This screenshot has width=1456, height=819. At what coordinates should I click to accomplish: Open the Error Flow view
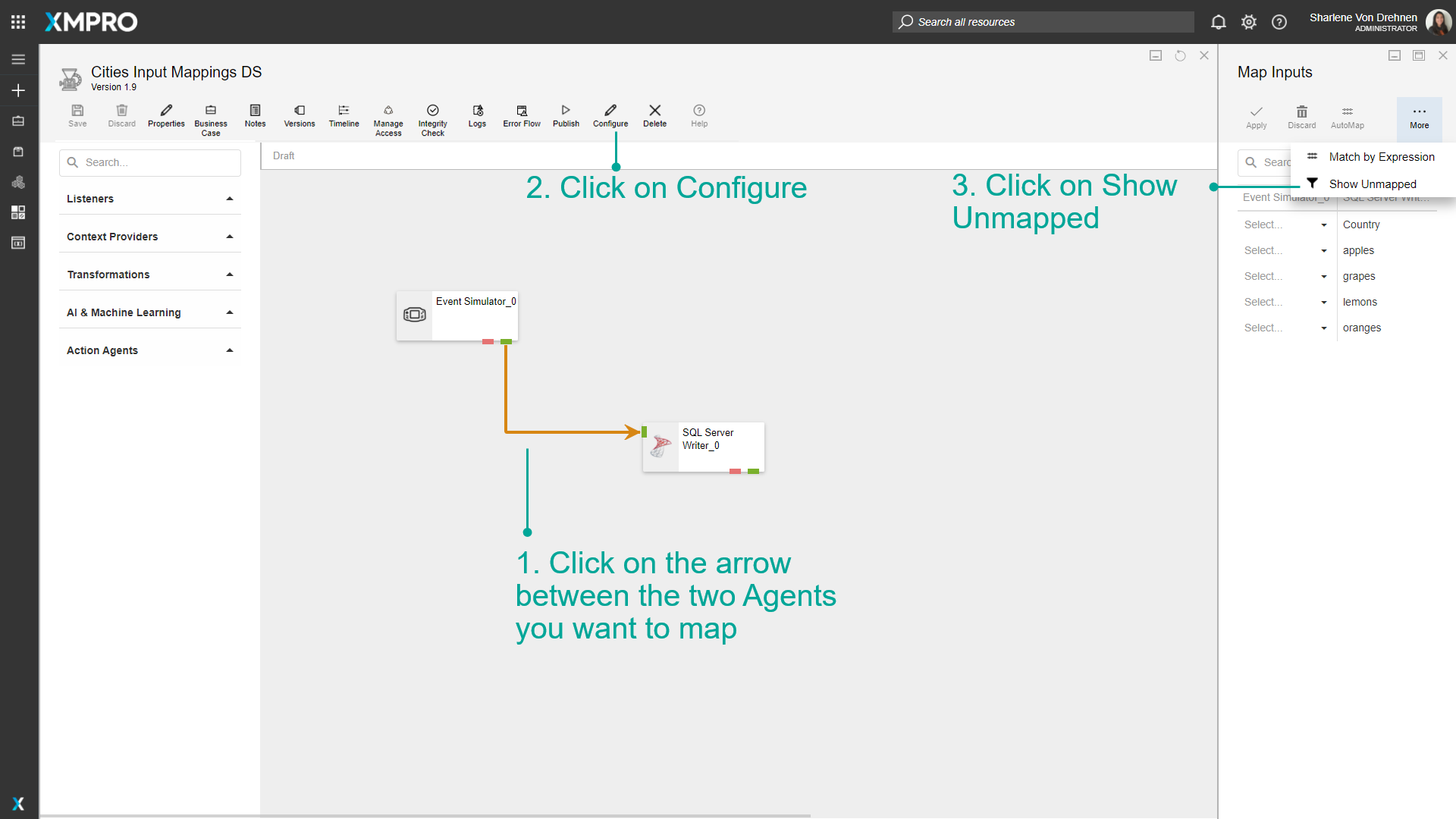[521, 116]
